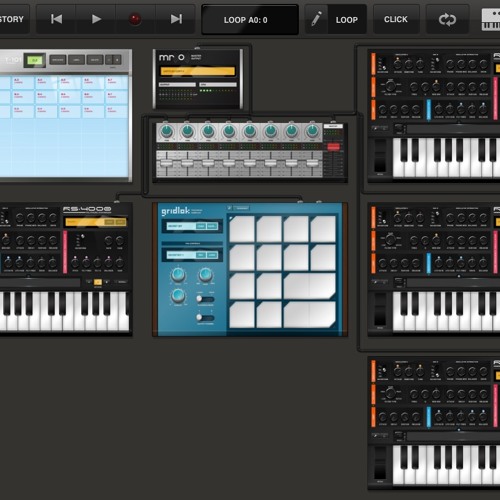The image size is (500, 500).
Task: Toggle the metronome CLICK button
Action: [396, 19]
